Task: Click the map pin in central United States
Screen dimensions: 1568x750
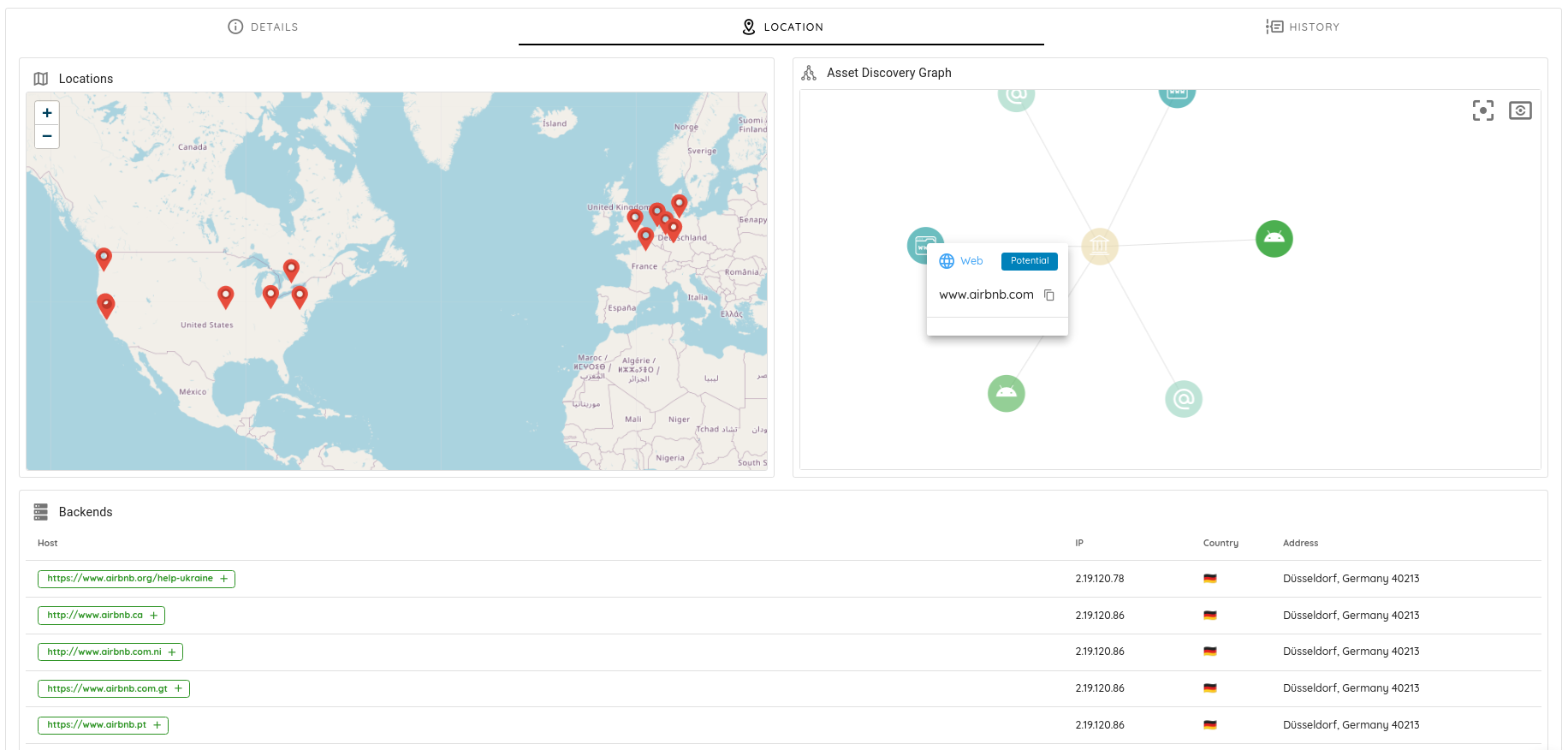Action: (x=226, y=297)
